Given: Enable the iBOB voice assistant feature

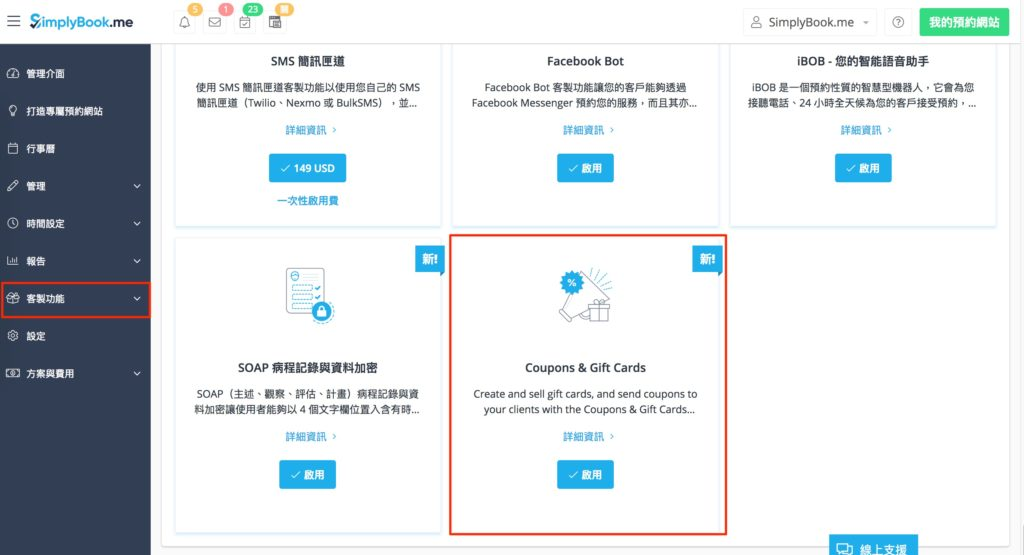Looking at the screenshot, I should coord(863,168).
